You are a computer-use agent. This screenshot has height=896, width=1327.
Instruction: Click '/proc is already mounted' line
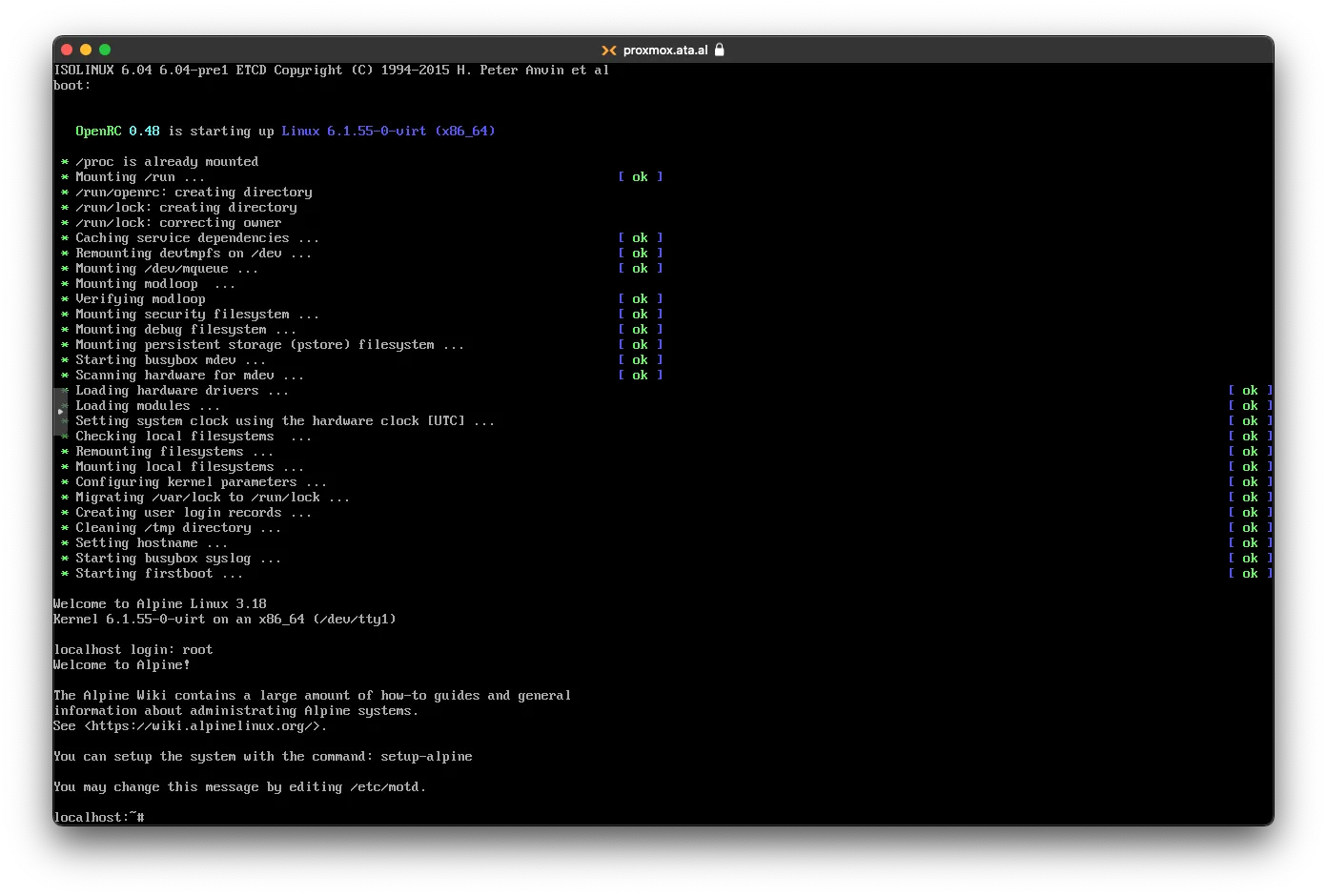[x=167, y=162]
